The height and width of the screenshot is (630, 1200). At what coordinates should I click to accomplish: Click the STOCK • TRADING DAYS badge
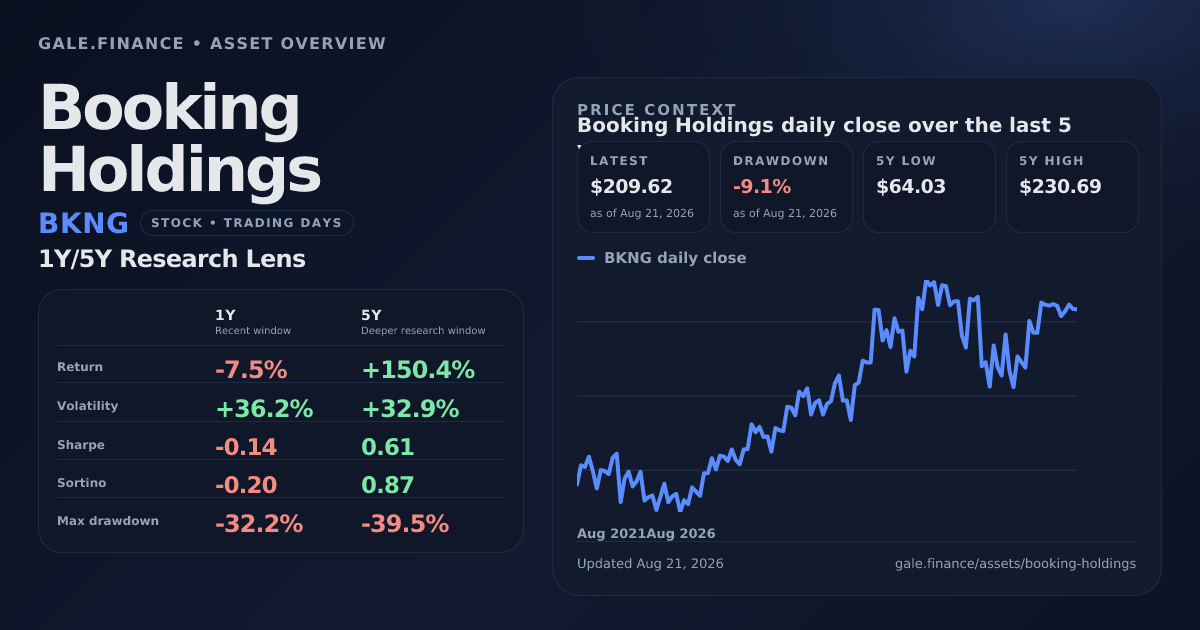click(x=246, y=223)
